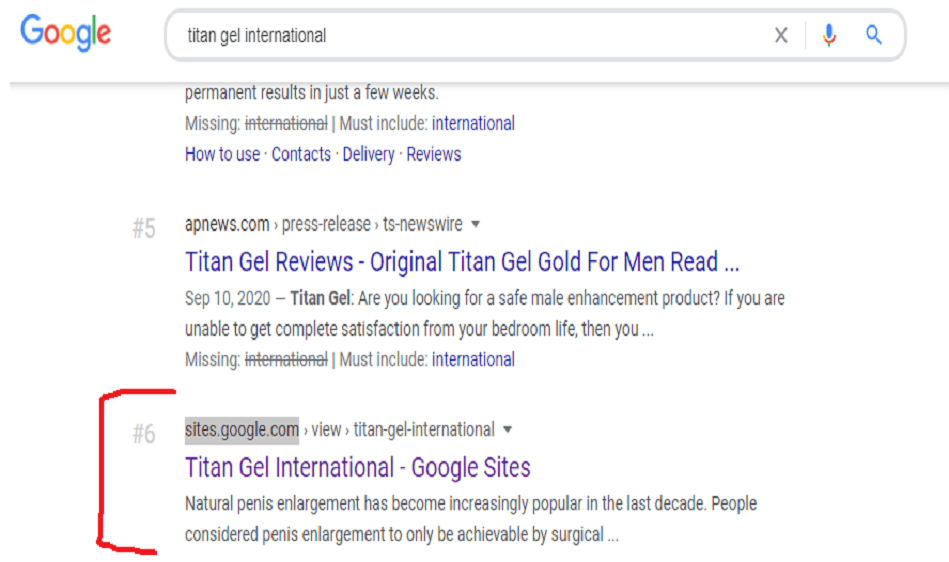The width and height of the screenshot is (949, 562).
Task: Open the 'Reviews' sitelink
Action: coord(434,154)
